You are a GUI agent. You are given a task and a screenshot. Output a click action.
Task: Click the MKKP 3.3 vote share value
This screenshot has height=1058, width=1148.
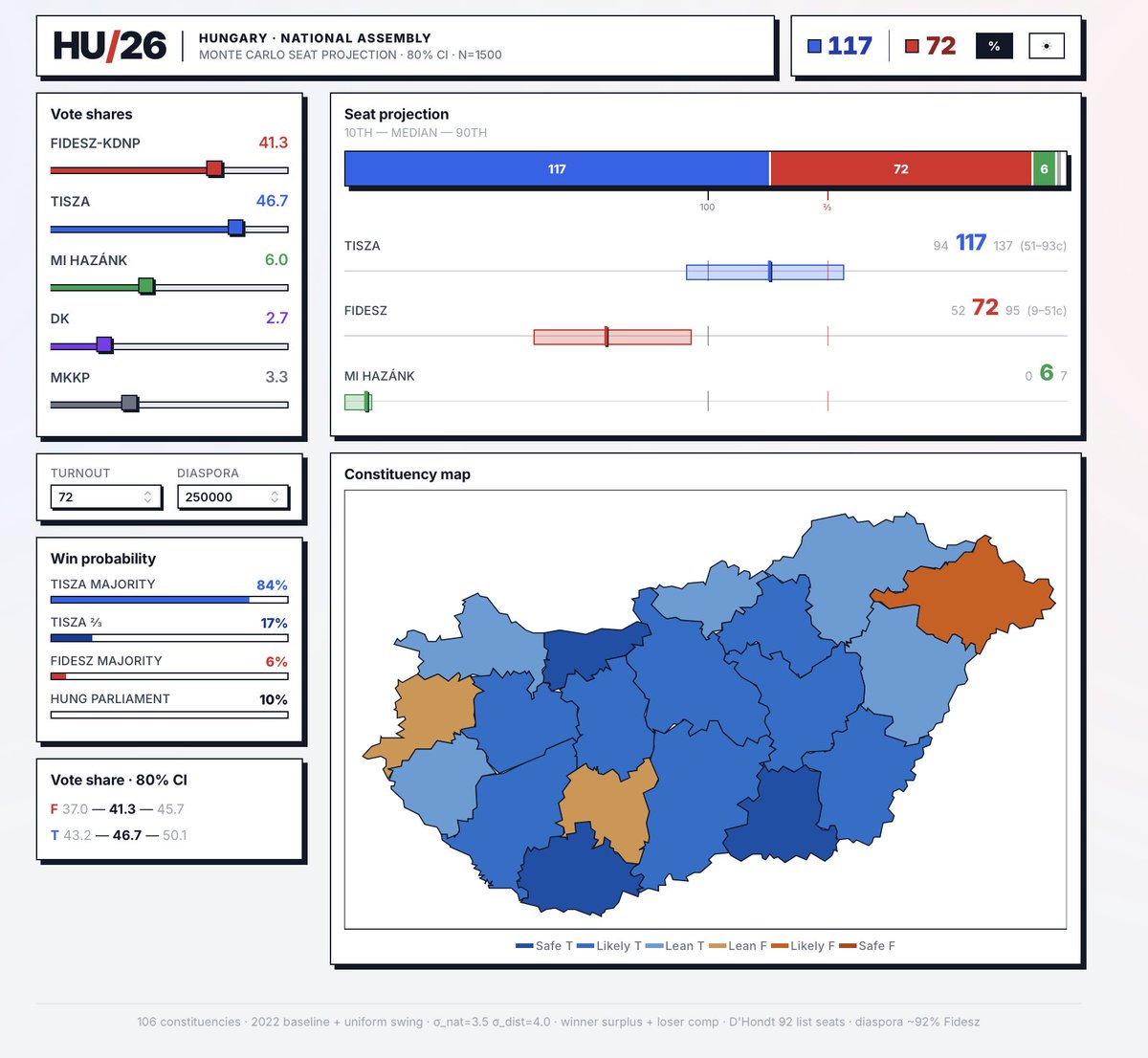pos(276,377)
